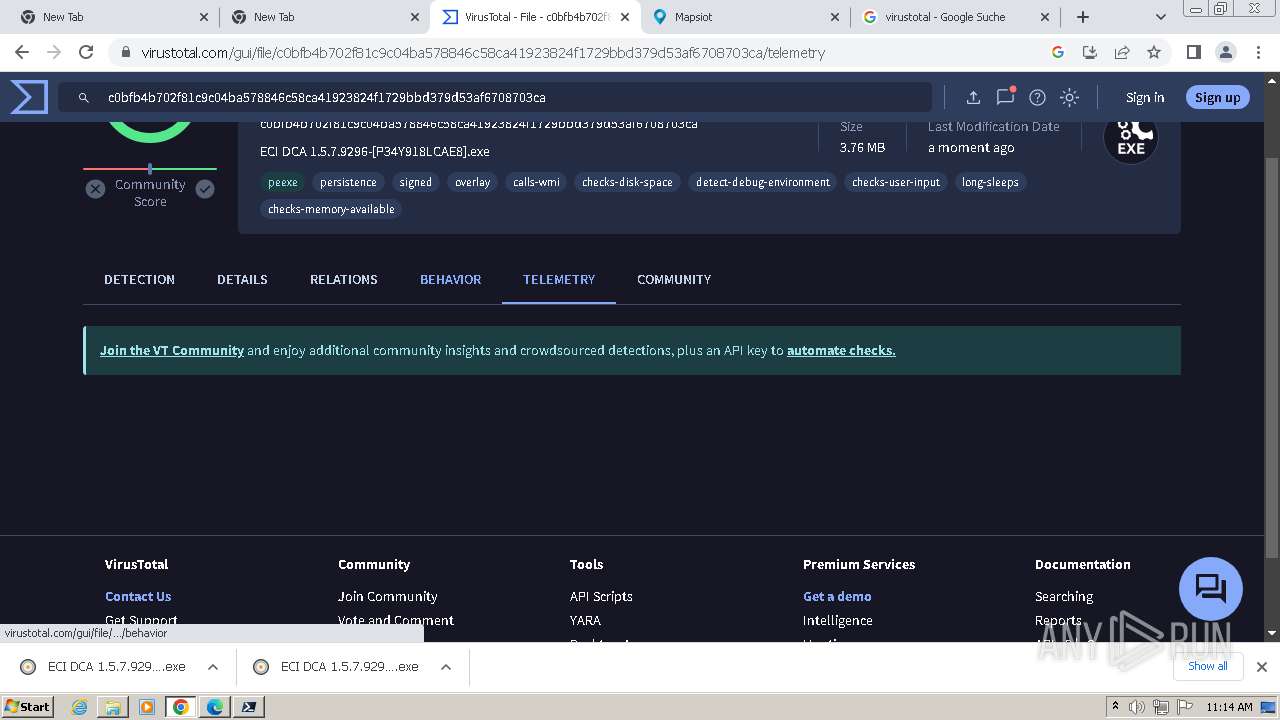Switch to the BEHAVIOR tab
Screen dimensions: 1280x720
pyautogui.click(x=450, y=279)
